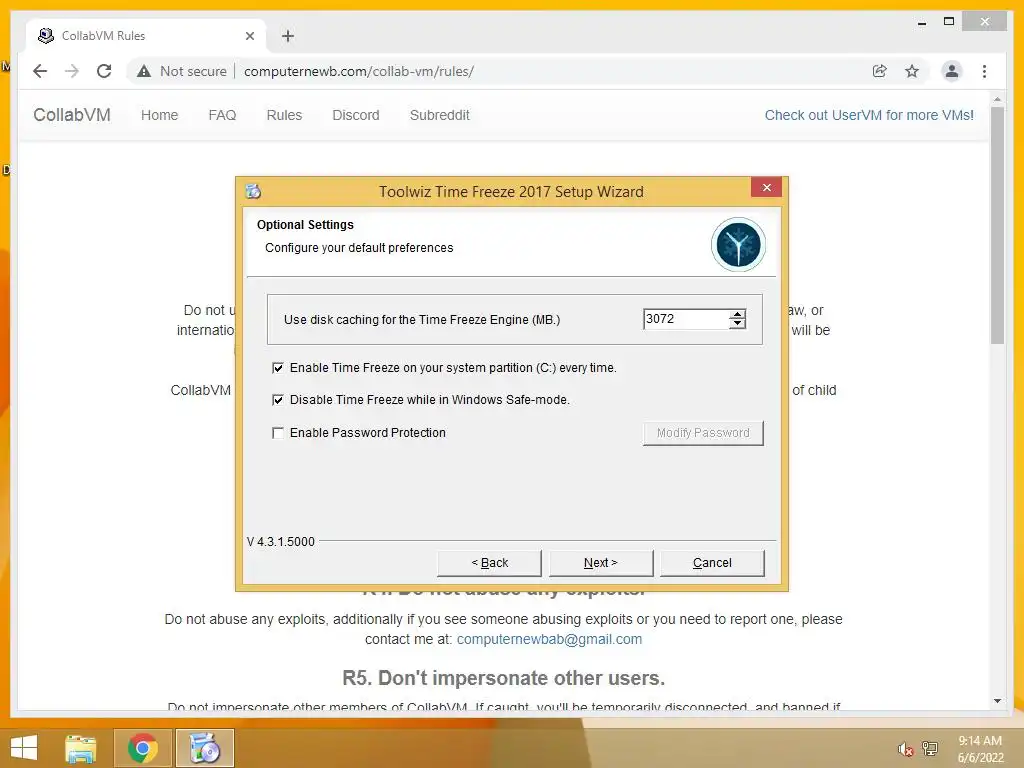Screen dimensions: 1024x768
Task: Click Check out UserVM for more VMs link
Action: point(869,115)
